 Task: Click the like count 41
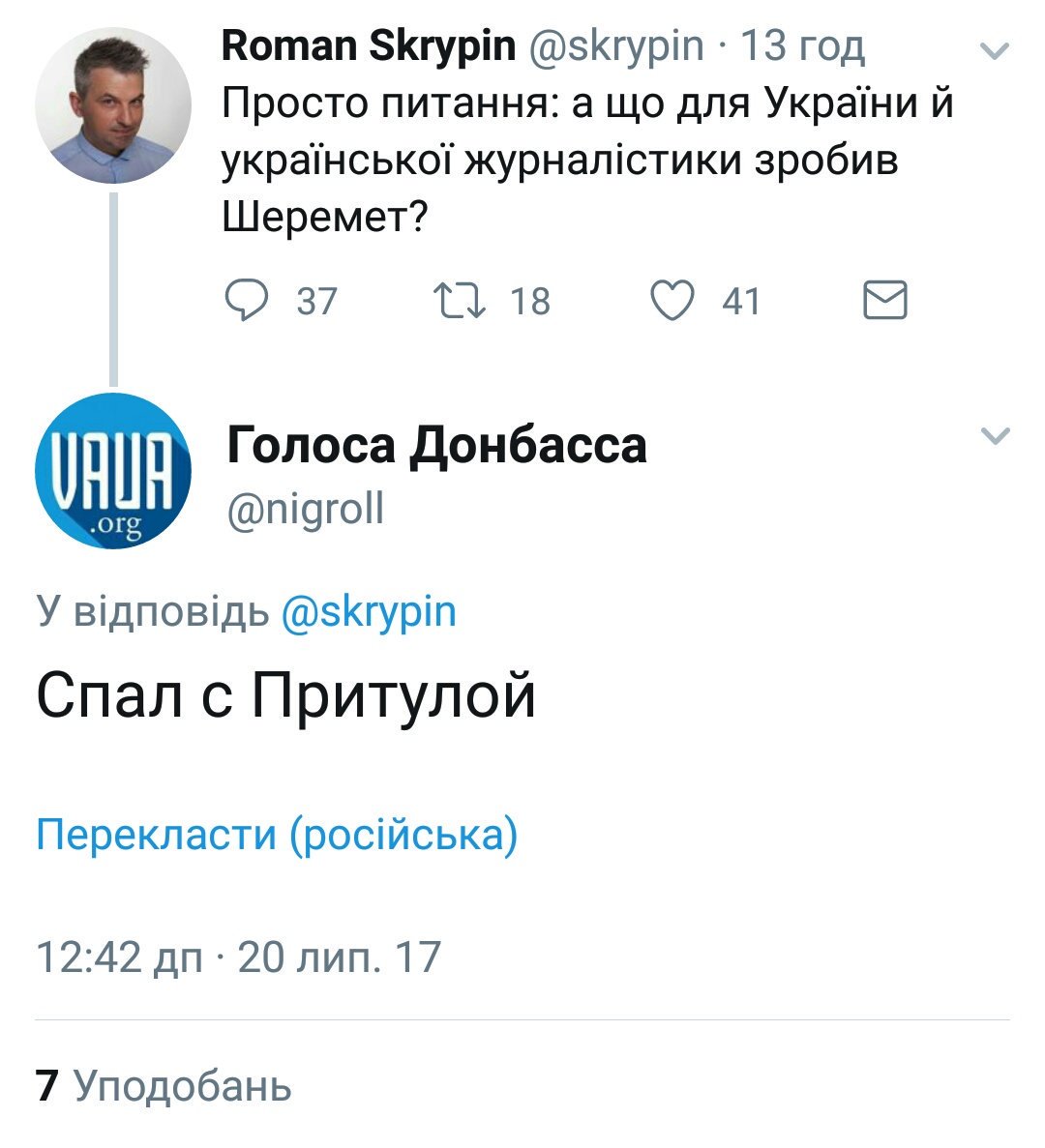click(x=741, y=302)
